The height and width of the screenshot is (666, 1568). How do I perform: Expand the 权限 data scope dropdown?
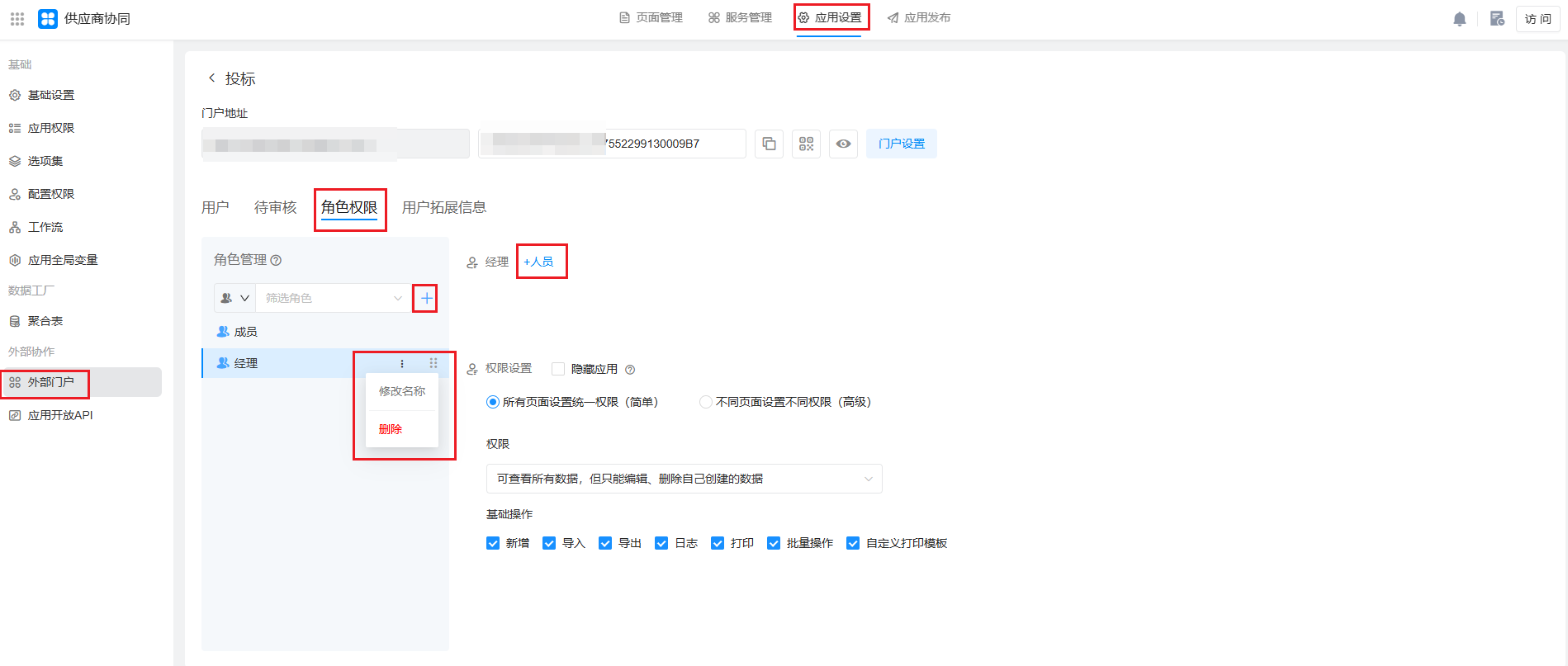684,479
